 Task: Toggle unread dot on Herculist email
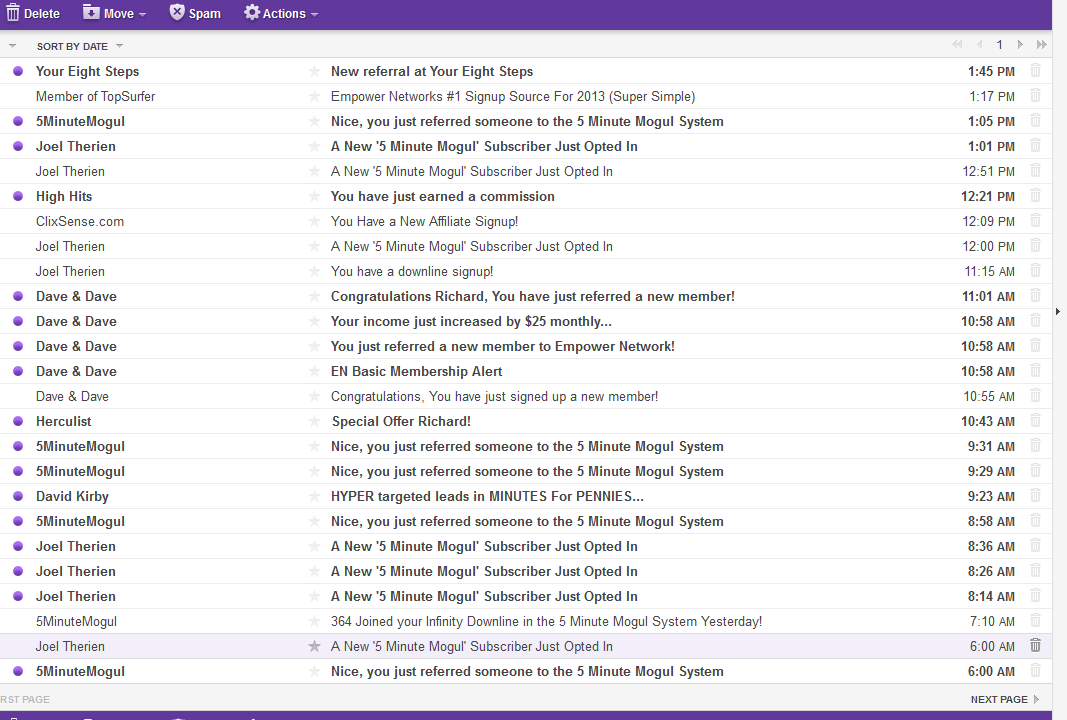(x=18, y=421)
